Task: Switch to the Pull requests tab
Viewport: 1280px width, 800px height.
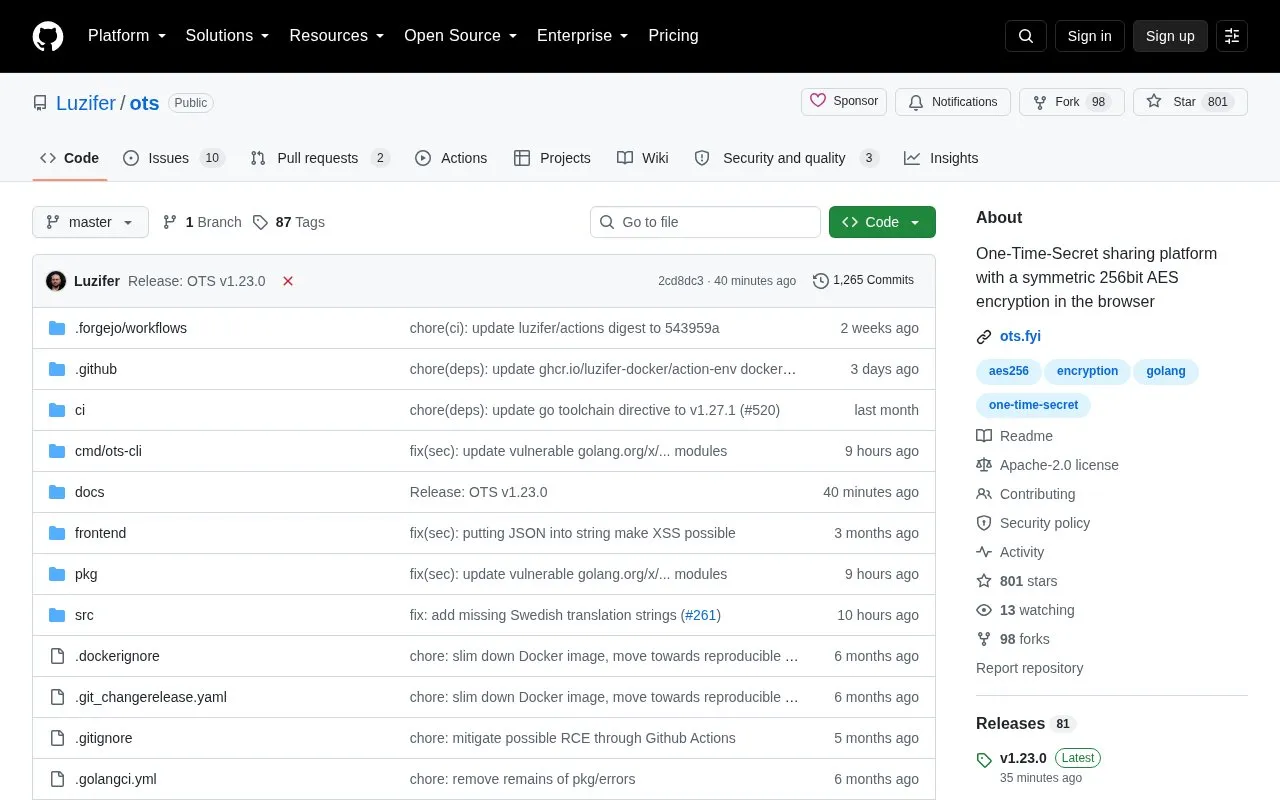Action: (320, 158)
